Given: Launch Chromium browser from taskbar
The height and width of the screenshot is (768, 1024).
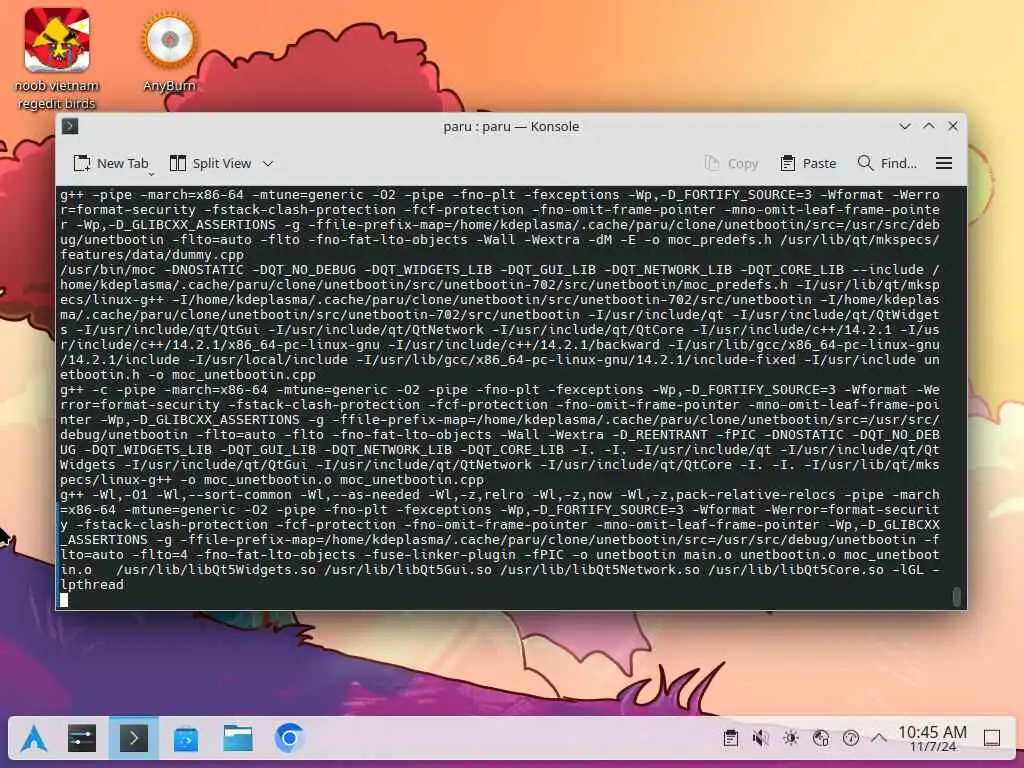Looking at the screenshot, I should pos(289,739).
